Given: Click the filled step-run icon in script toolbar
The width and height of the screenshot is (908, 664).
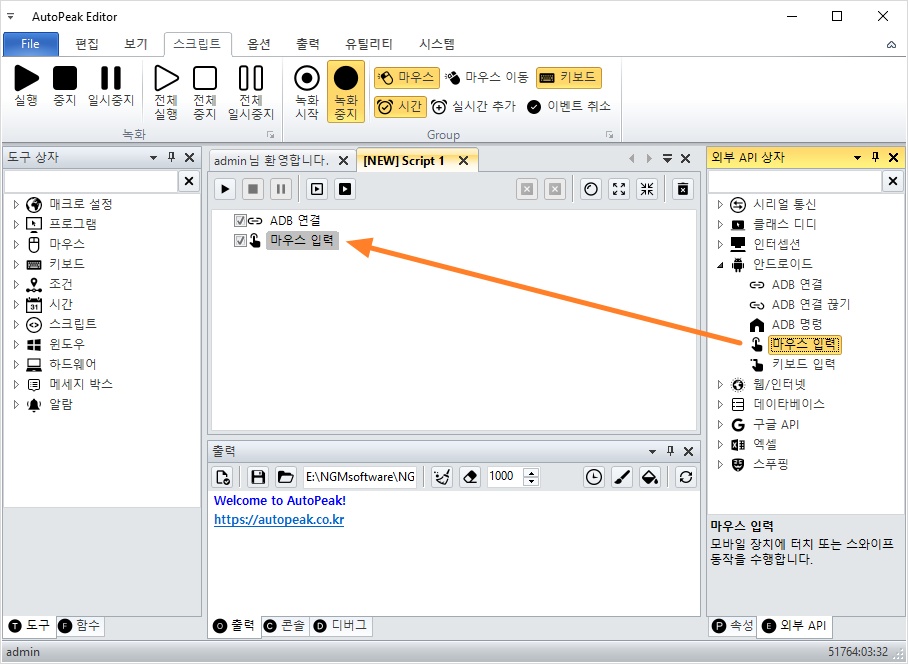Looking at the screenshot, I should point(345,189).
